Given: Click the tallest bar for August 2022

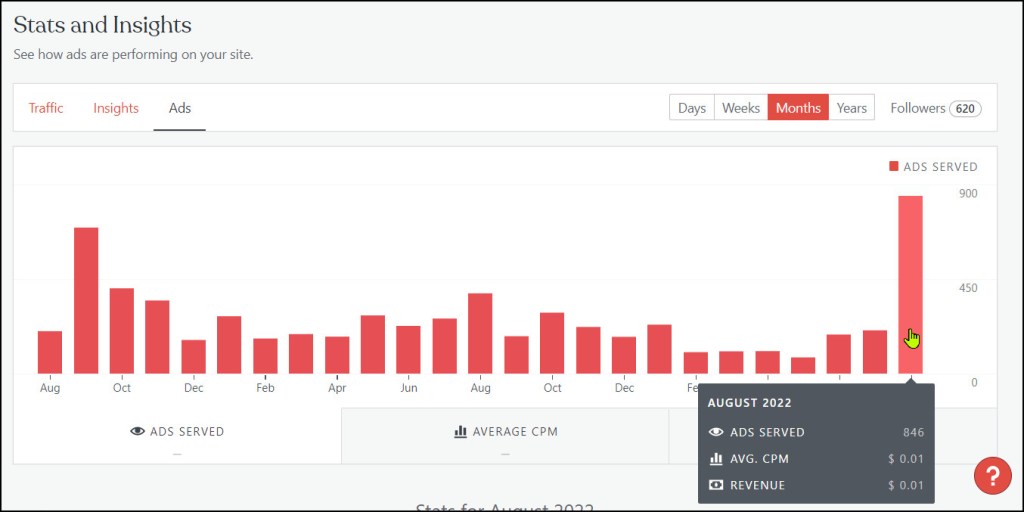Looking at the screenshot, I should (x=910, y=284).
